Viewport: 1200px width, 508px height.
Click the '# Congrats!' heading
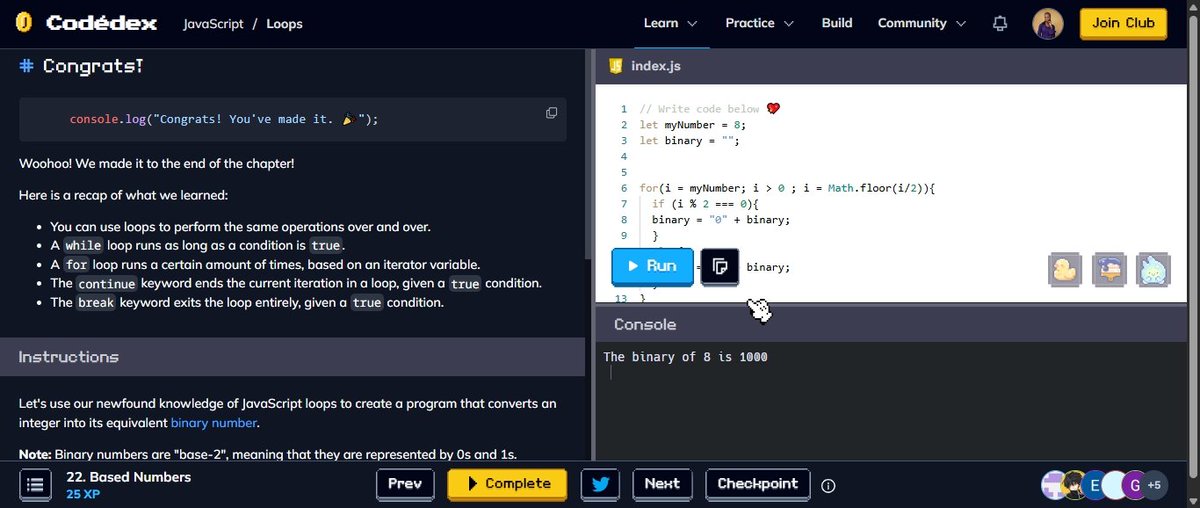(x=81, y=67)
